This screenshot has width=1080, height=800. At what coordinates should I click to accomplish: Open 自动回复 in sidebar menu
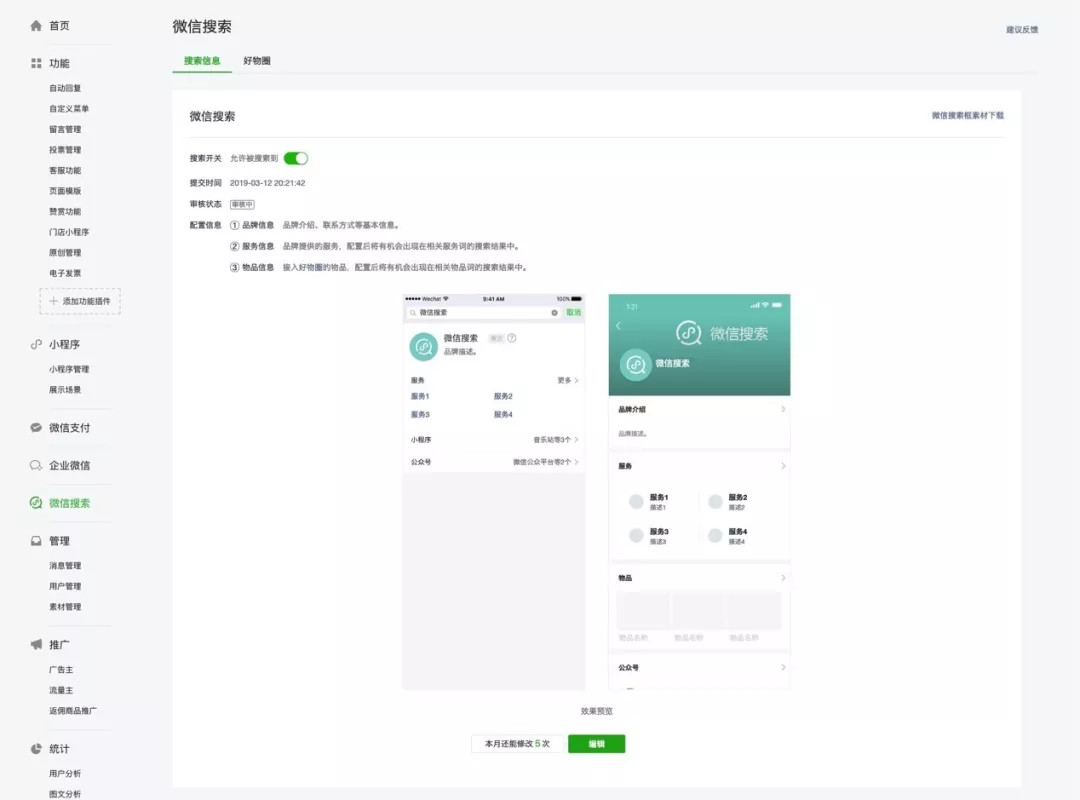click(65, 88)
